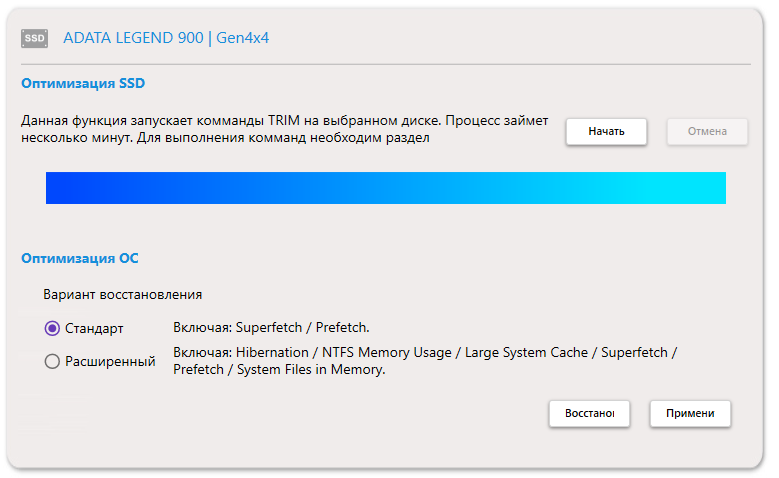Click the blue TRIM progress bar

point(386,188)
